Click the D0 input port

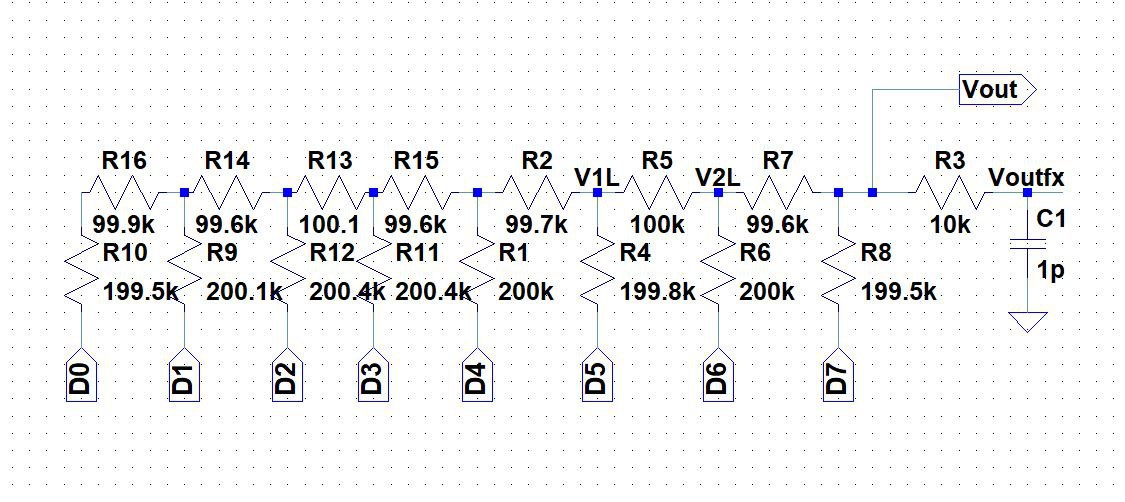click(x=81, y=377)
